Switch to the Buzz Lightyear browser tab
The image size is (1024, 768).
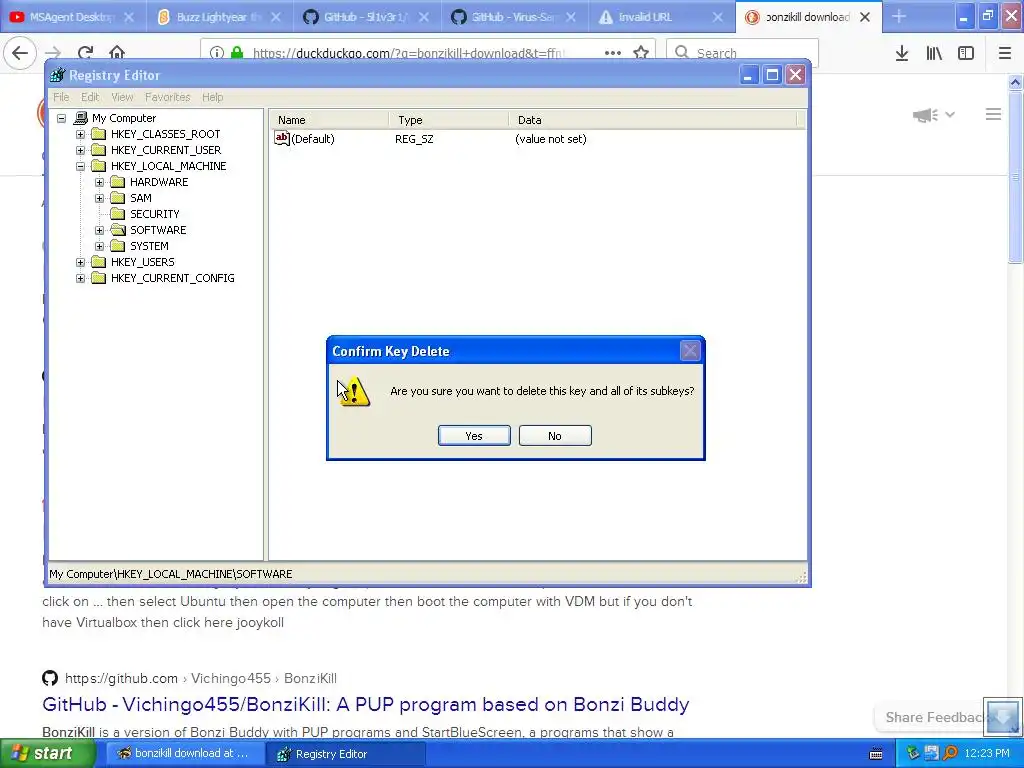(218, 17)
